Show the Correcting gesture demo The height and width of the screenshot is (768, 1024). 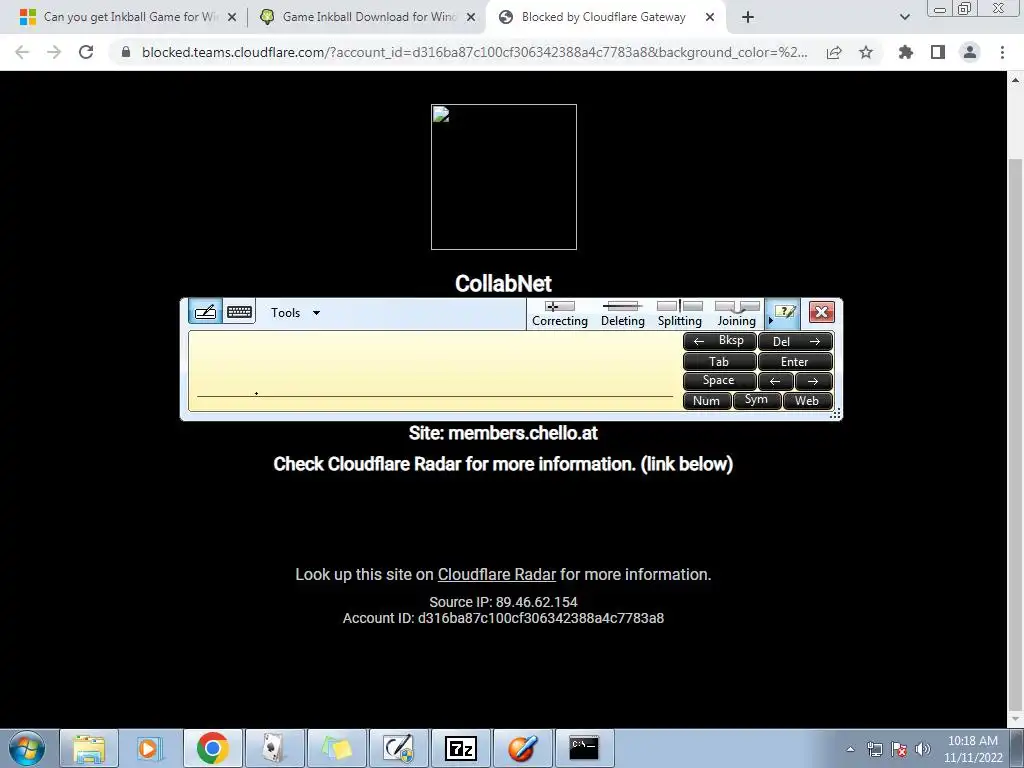560,314
